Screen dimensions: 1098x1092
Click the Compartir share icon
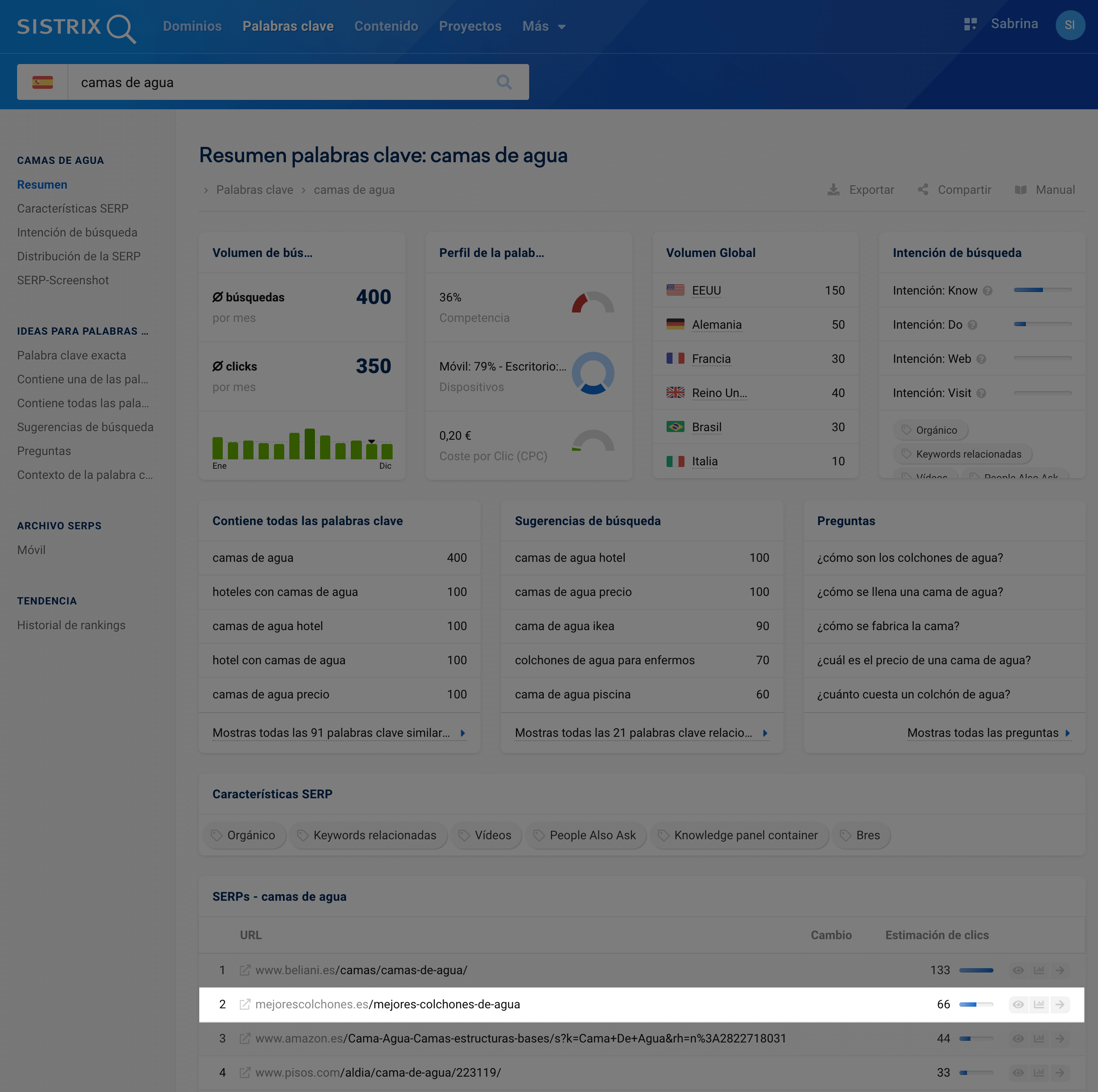[x=923, y=190]
